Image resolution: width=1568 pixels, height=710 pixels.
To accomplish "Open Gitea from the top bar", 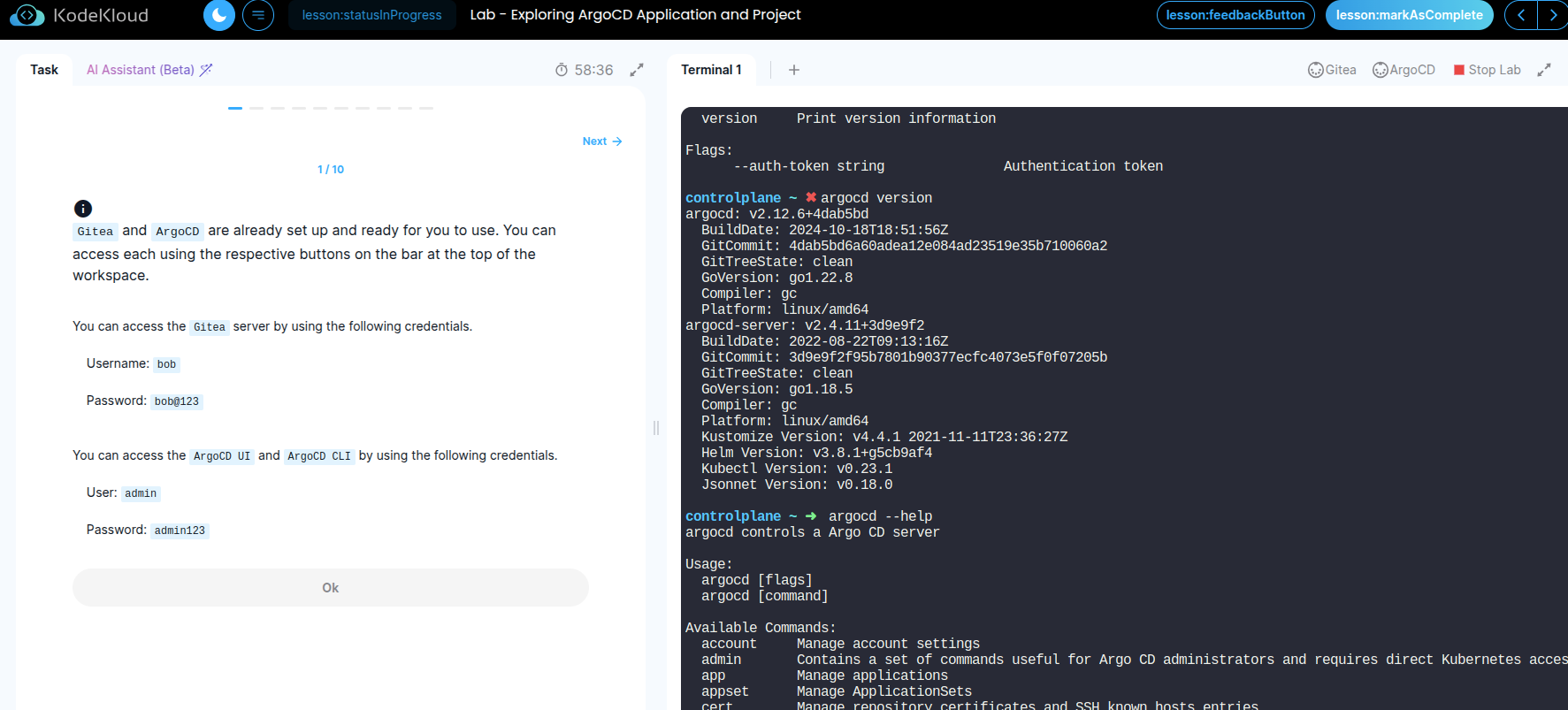I will coord(1332,70).
